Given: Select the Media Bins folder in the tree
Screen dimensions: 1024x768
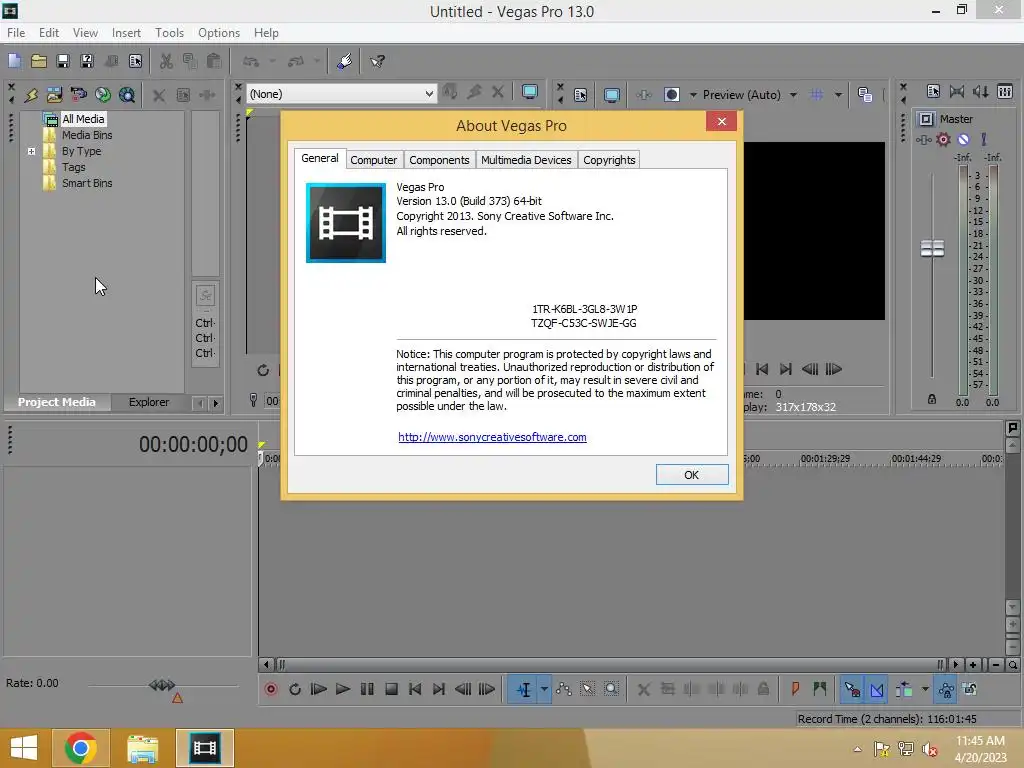Looking at the screenshot, I should tap(87, 135).
